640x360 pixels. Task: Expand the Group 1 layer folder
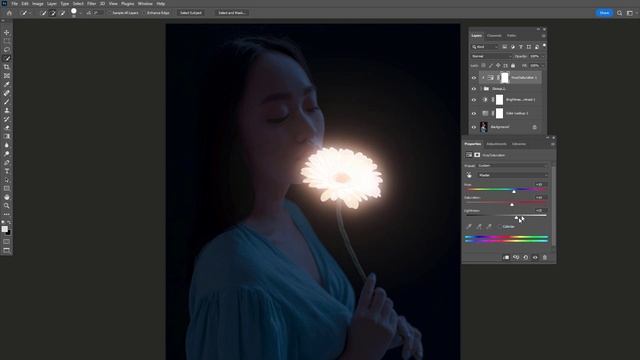[481, 89]
